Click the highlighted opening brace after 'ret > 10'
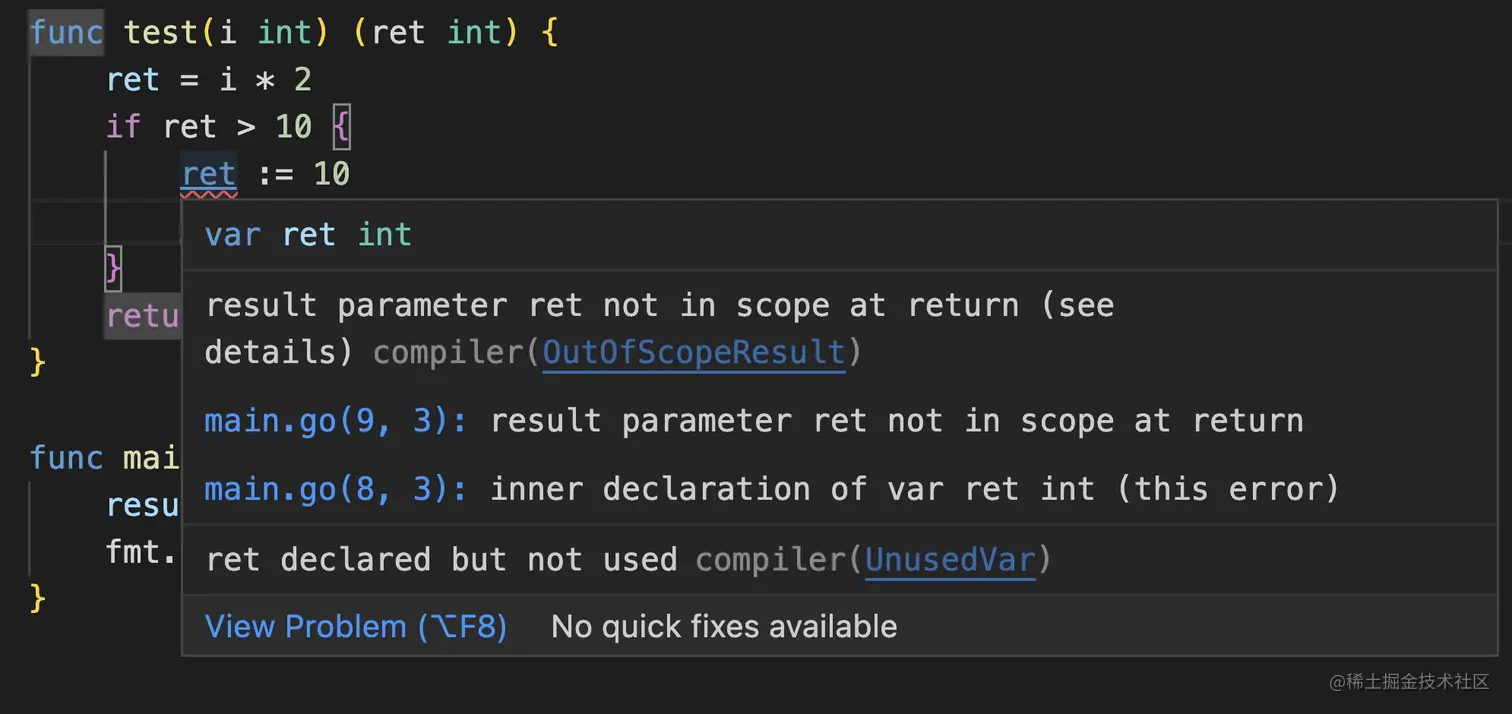 click(x=341, y=127)
